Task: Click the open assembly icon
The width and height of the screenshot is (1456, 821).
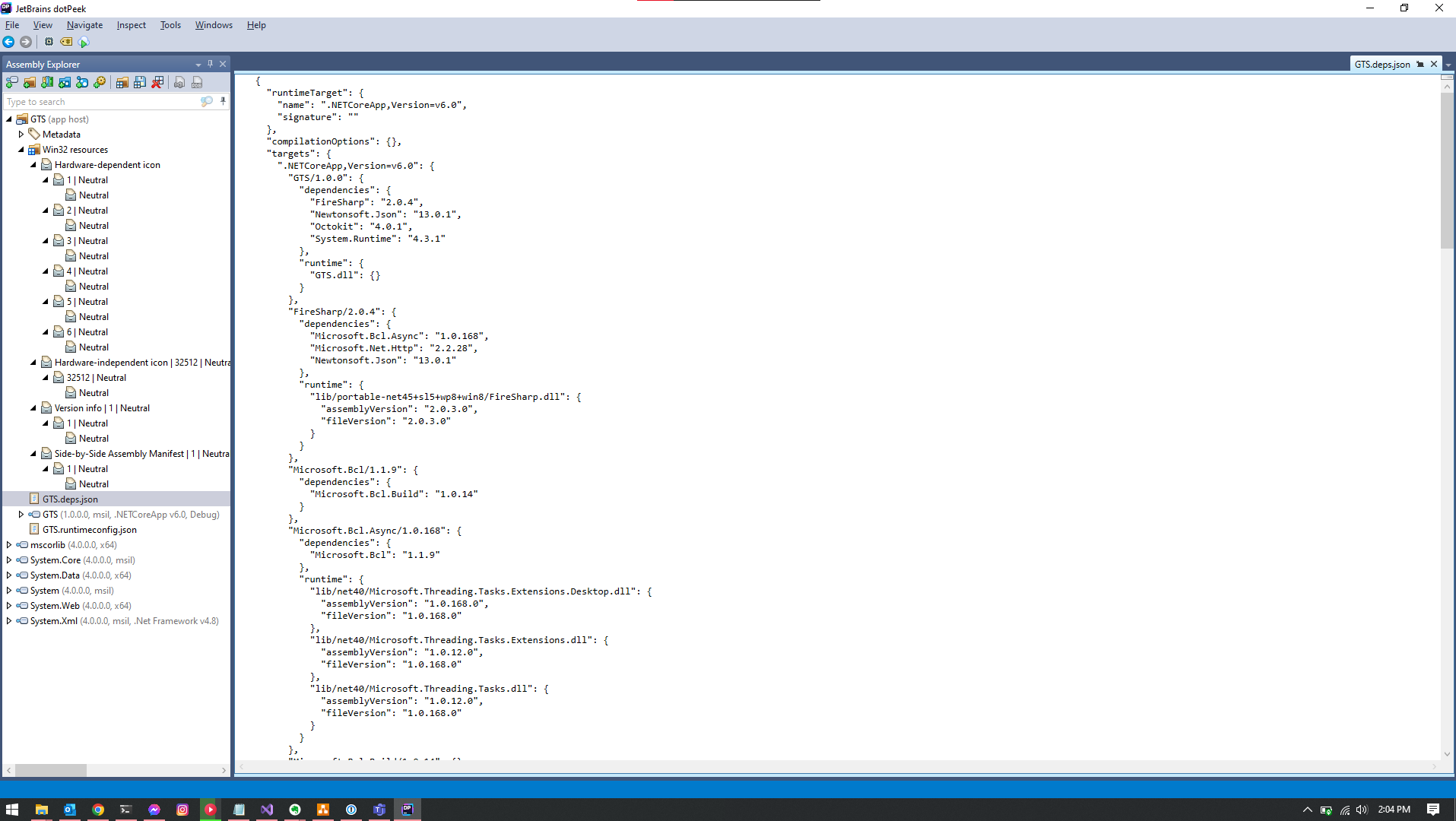Action: pyautogui.click(x=12, y=82)
